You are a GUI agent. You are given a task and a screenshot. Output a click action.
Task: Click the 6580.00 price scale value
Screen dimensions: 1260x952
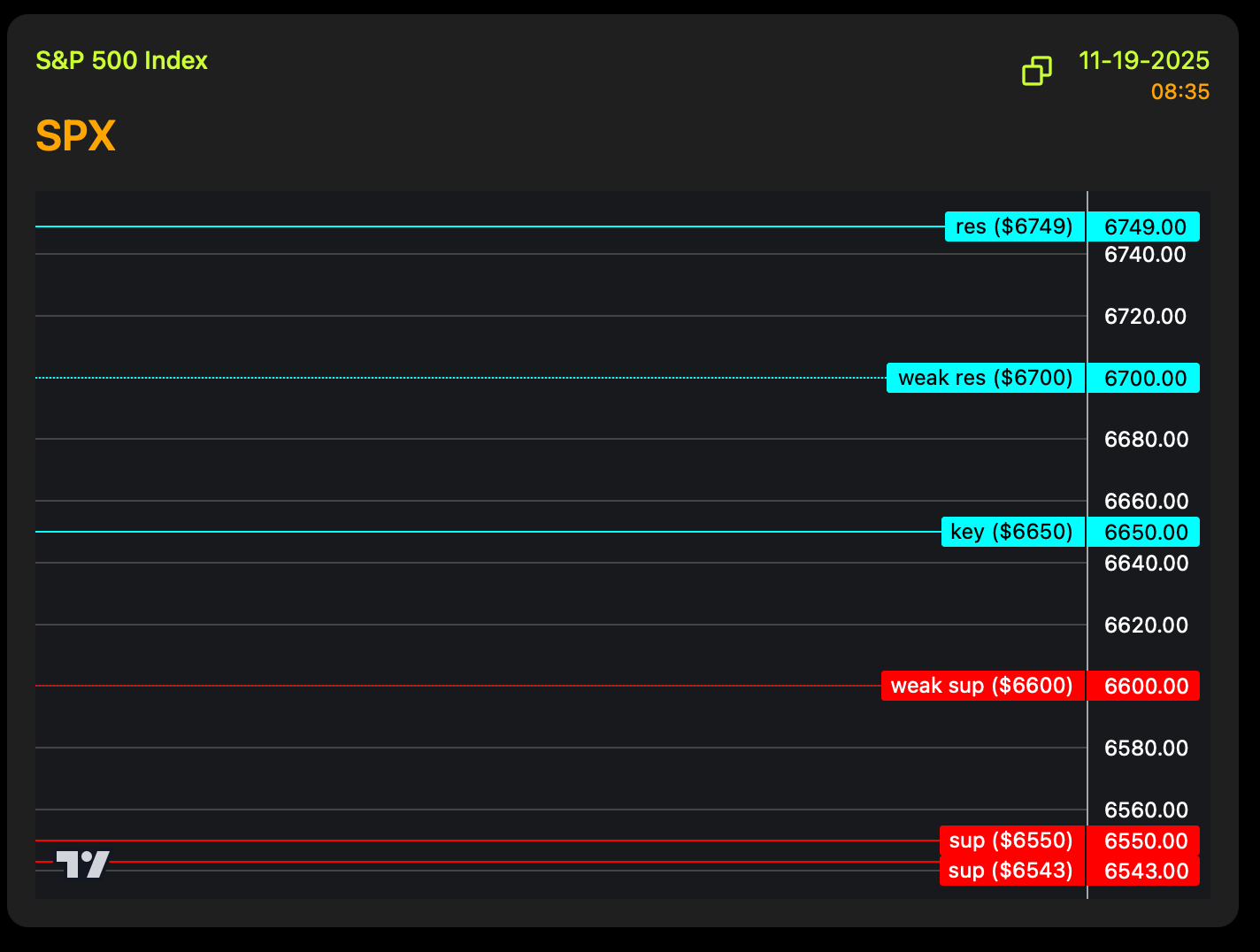click(x=1146, y=748)
